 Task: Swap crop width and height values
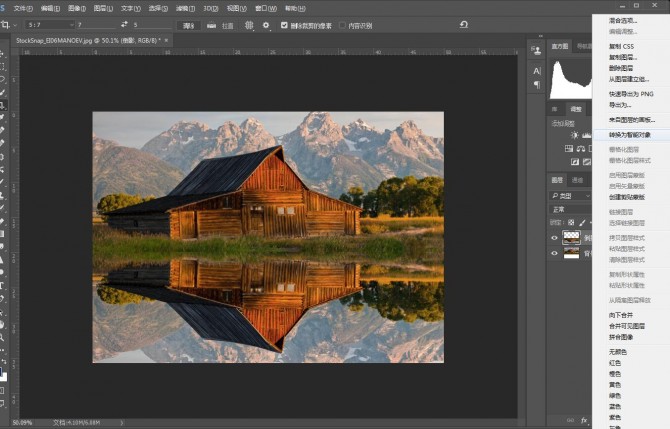(x=122, y=24)
